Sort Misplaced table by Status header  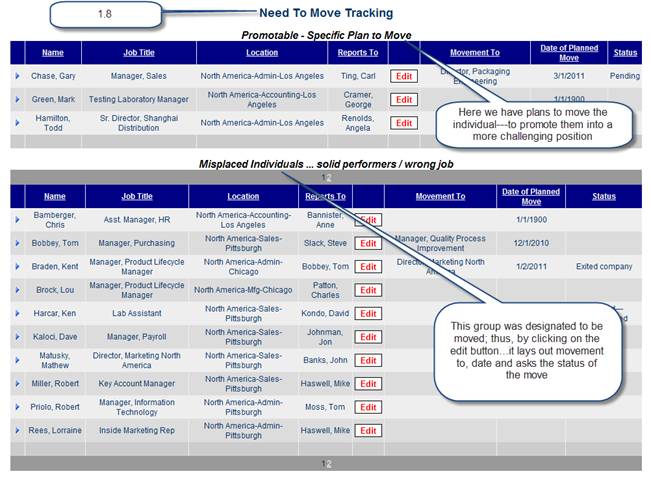(604, 196)
